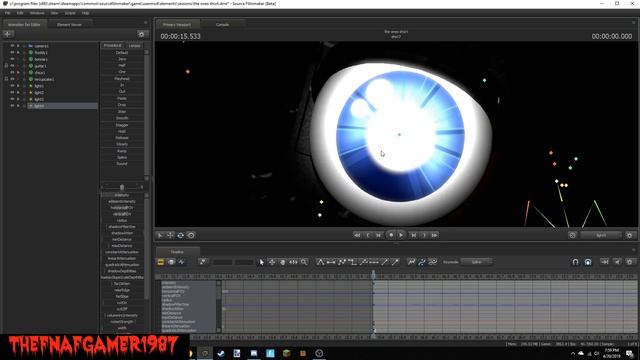Image resolution: width=640 pixels, height=360 pixels.
Task: Pick the viewport screen manipulator icon
Action: coord(191,236)
